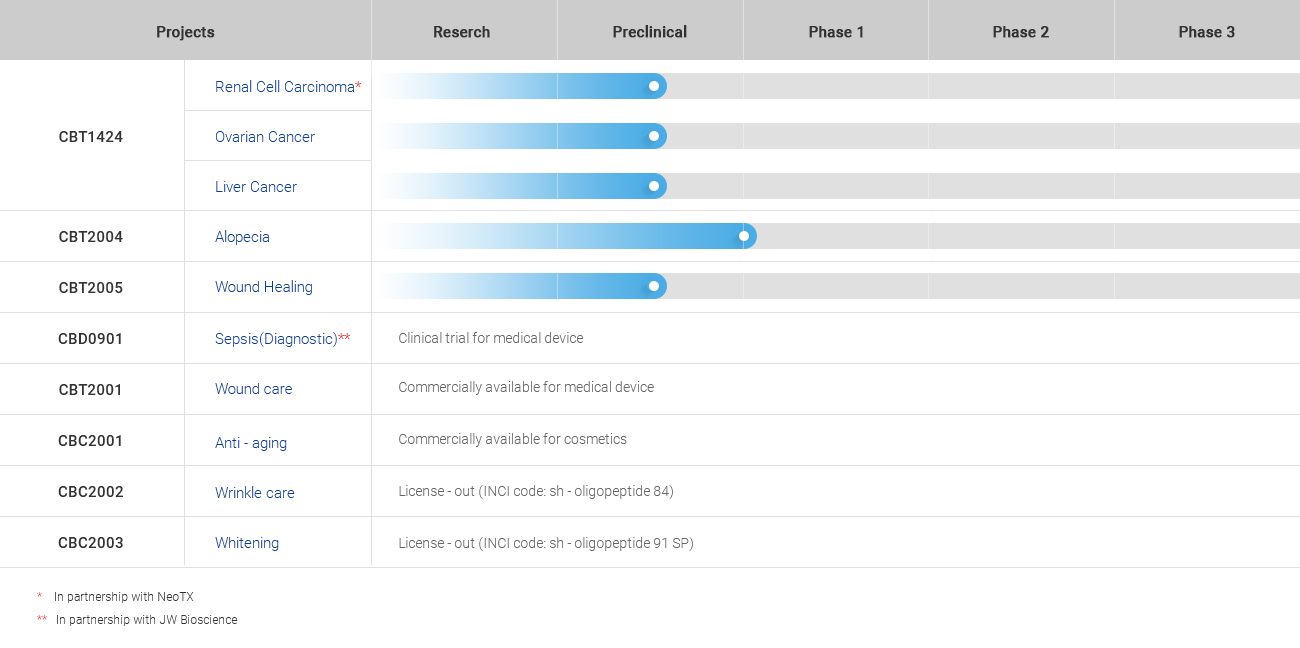The height and width of the screenshot is (648, 1300).
Task: Open the Wound care link
Action: pos(254,389)
